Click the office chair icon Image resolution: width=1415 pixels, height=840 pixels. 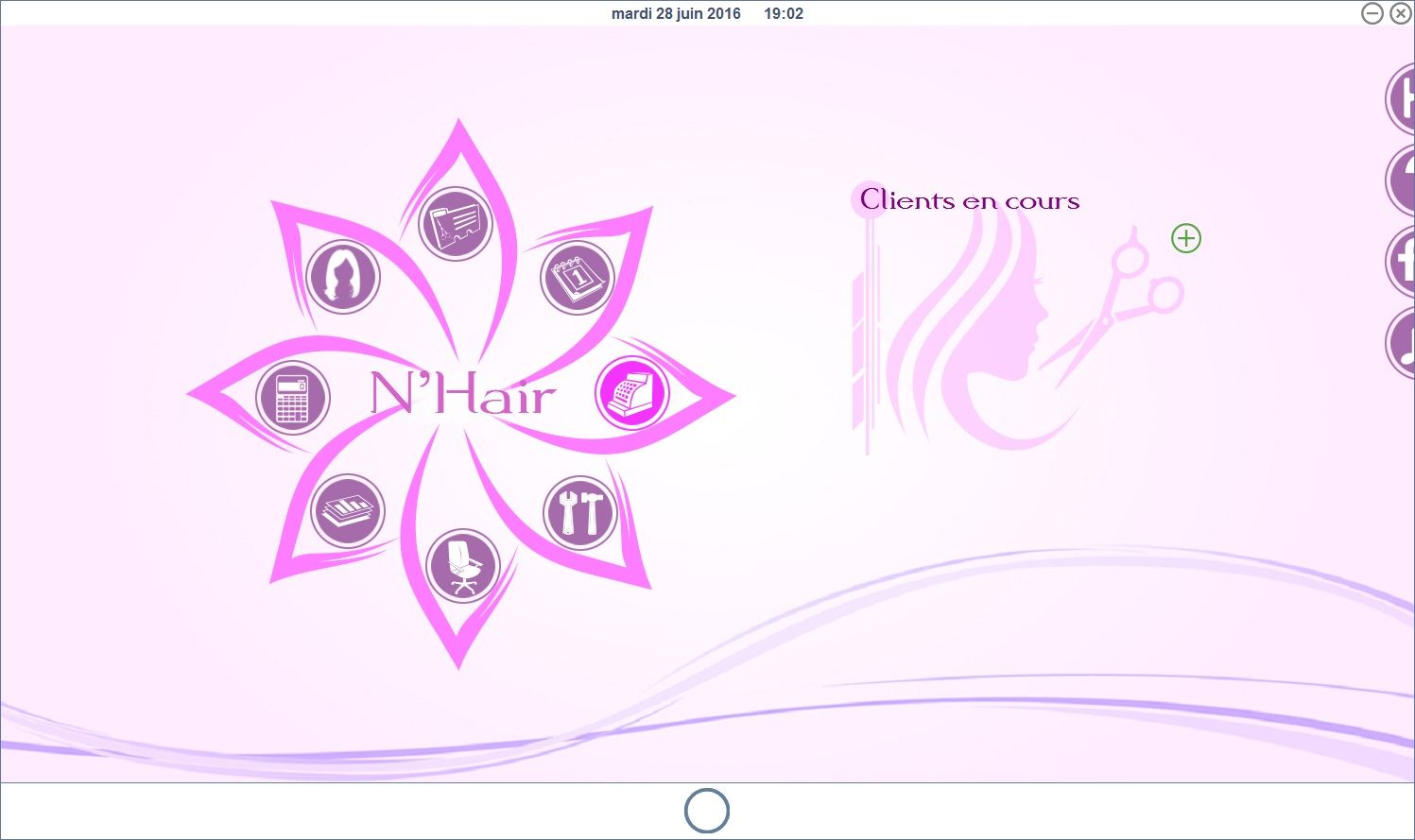463,566
